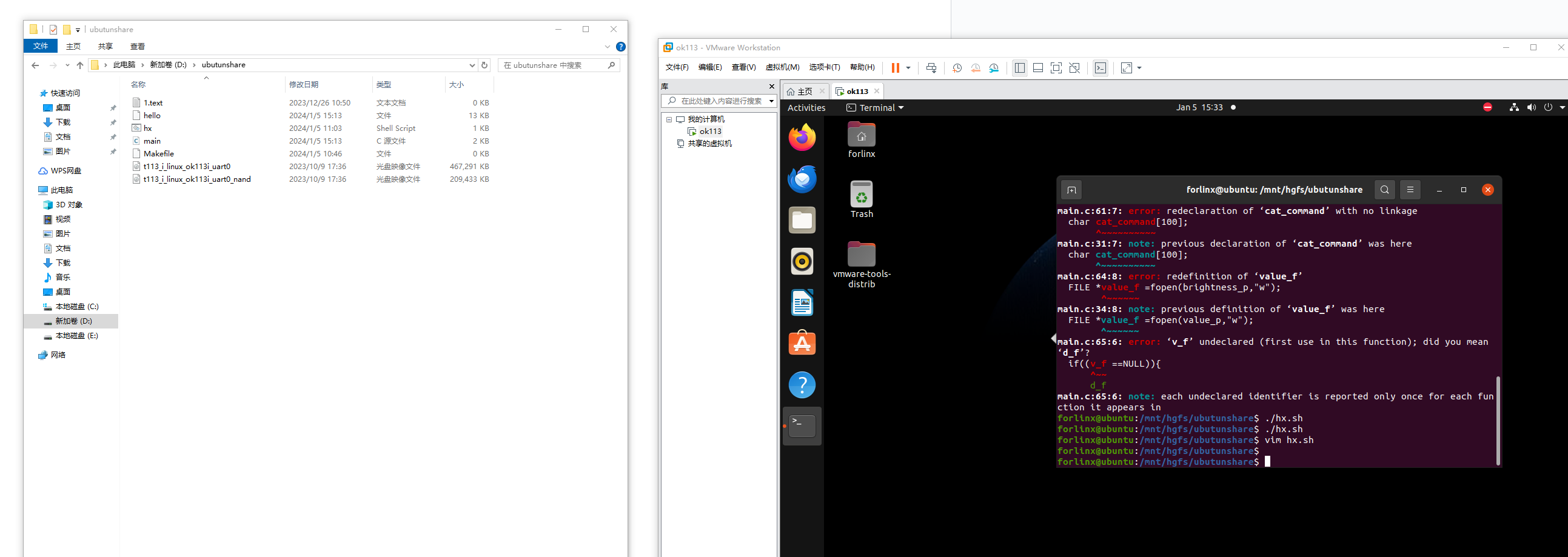Enter VMware full screen mode
Viewport: 1568px width, 557px height.
(x=1056, y=68)
